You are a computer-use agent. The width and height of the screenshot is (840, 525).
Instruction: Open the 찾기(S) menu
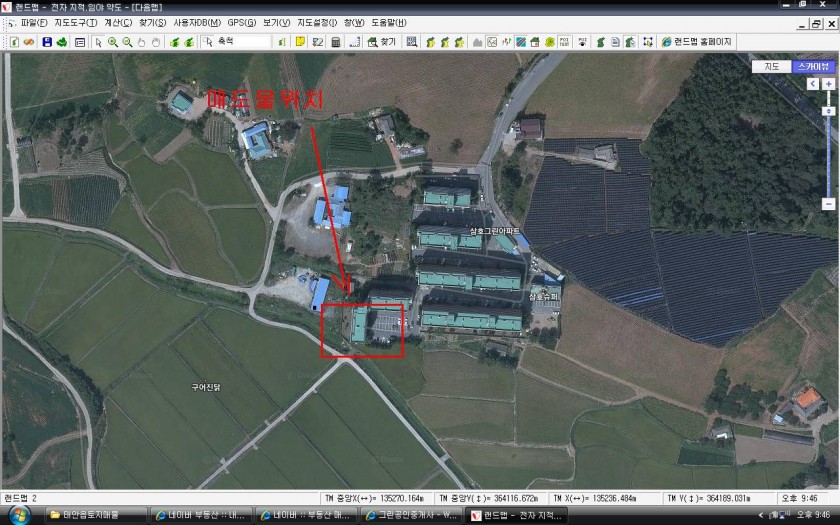153,22
